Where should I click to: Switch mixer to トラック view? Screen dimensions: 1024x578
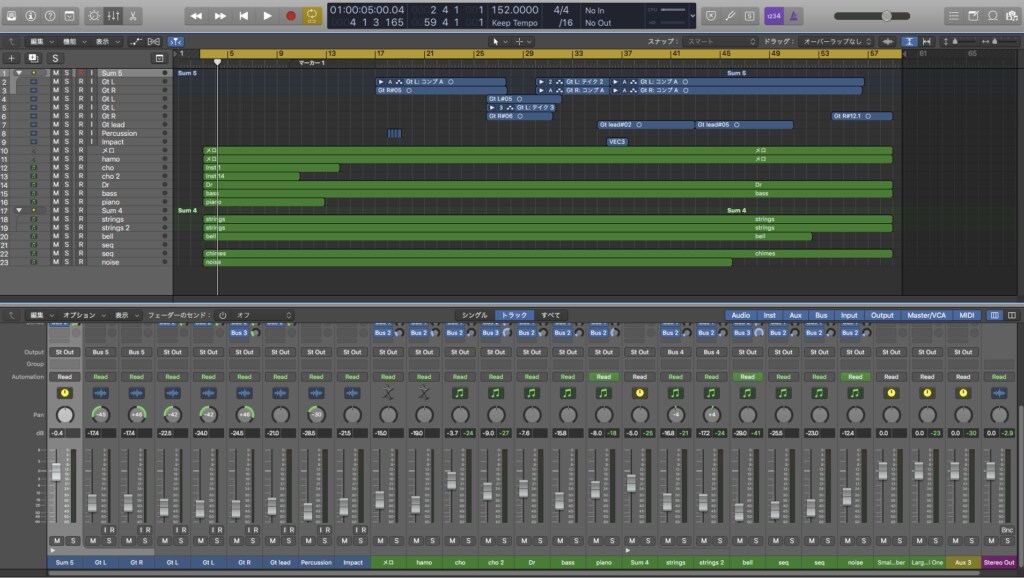pyautogui.click(x=514, y=315)
